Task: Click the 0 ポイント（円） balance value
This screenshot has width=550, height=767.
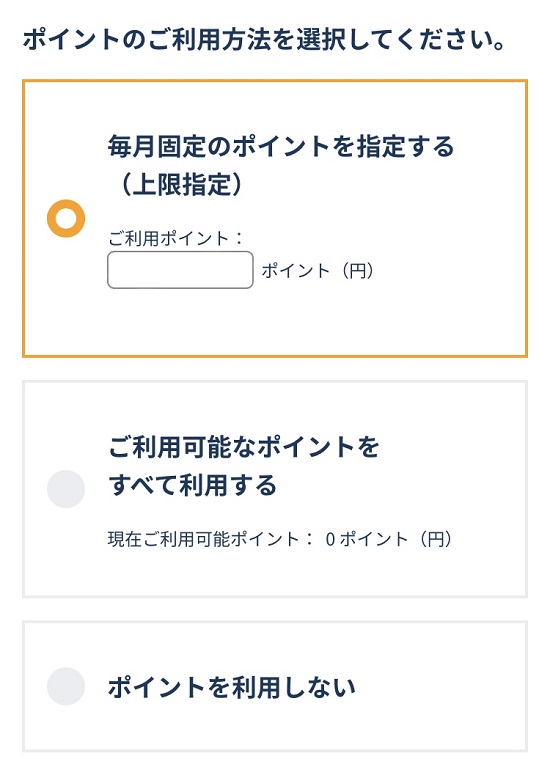Action: (389, 539)
